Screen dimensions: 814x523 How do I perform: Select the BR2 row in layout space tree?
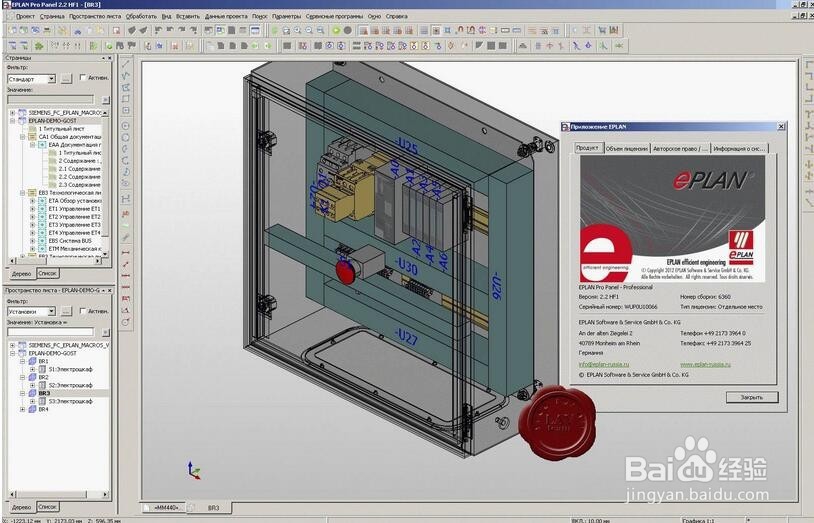[44, 377]
